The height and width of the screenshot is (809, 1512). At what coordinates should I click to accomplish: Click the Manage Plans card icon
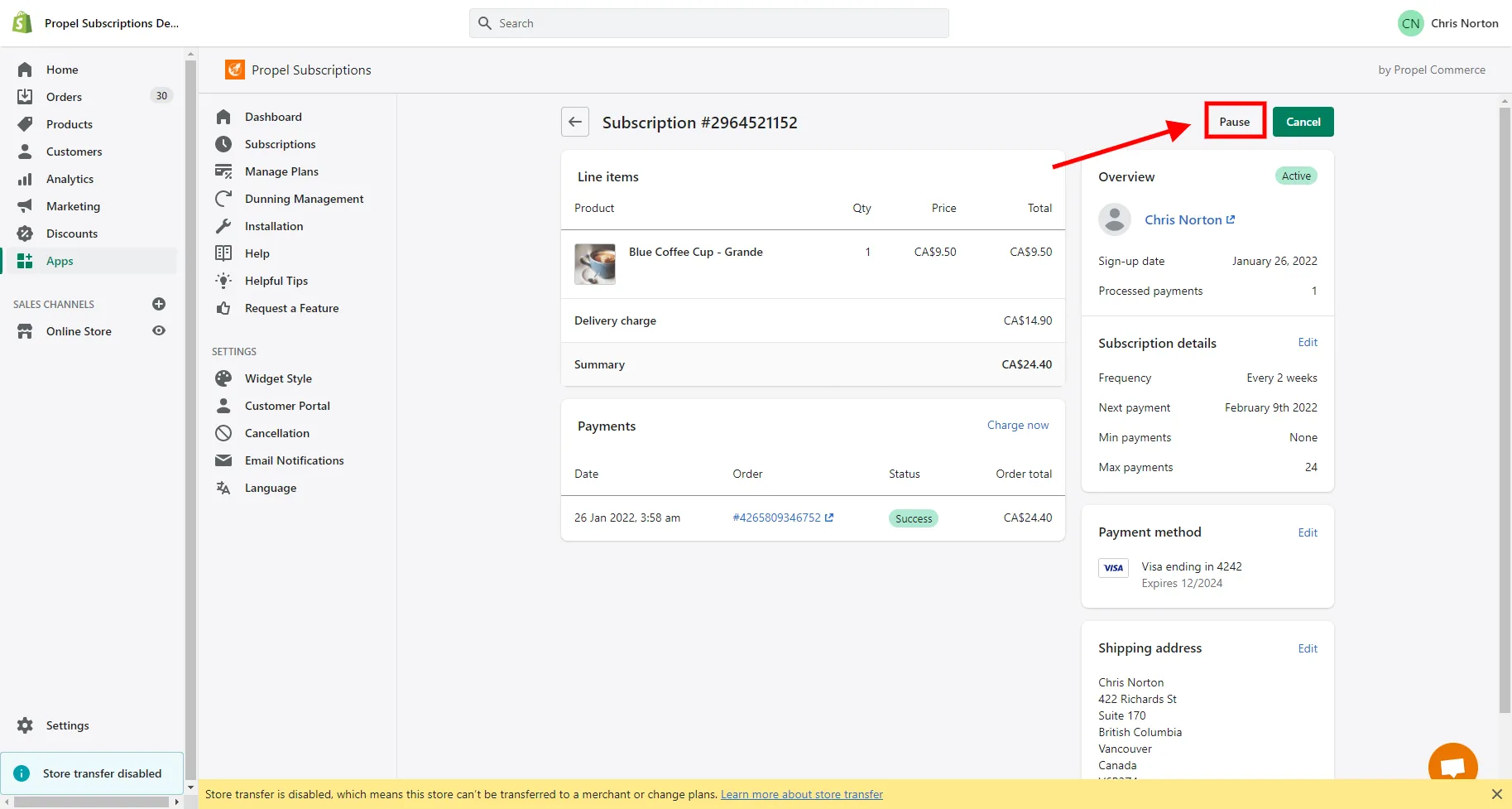[223, 171]
